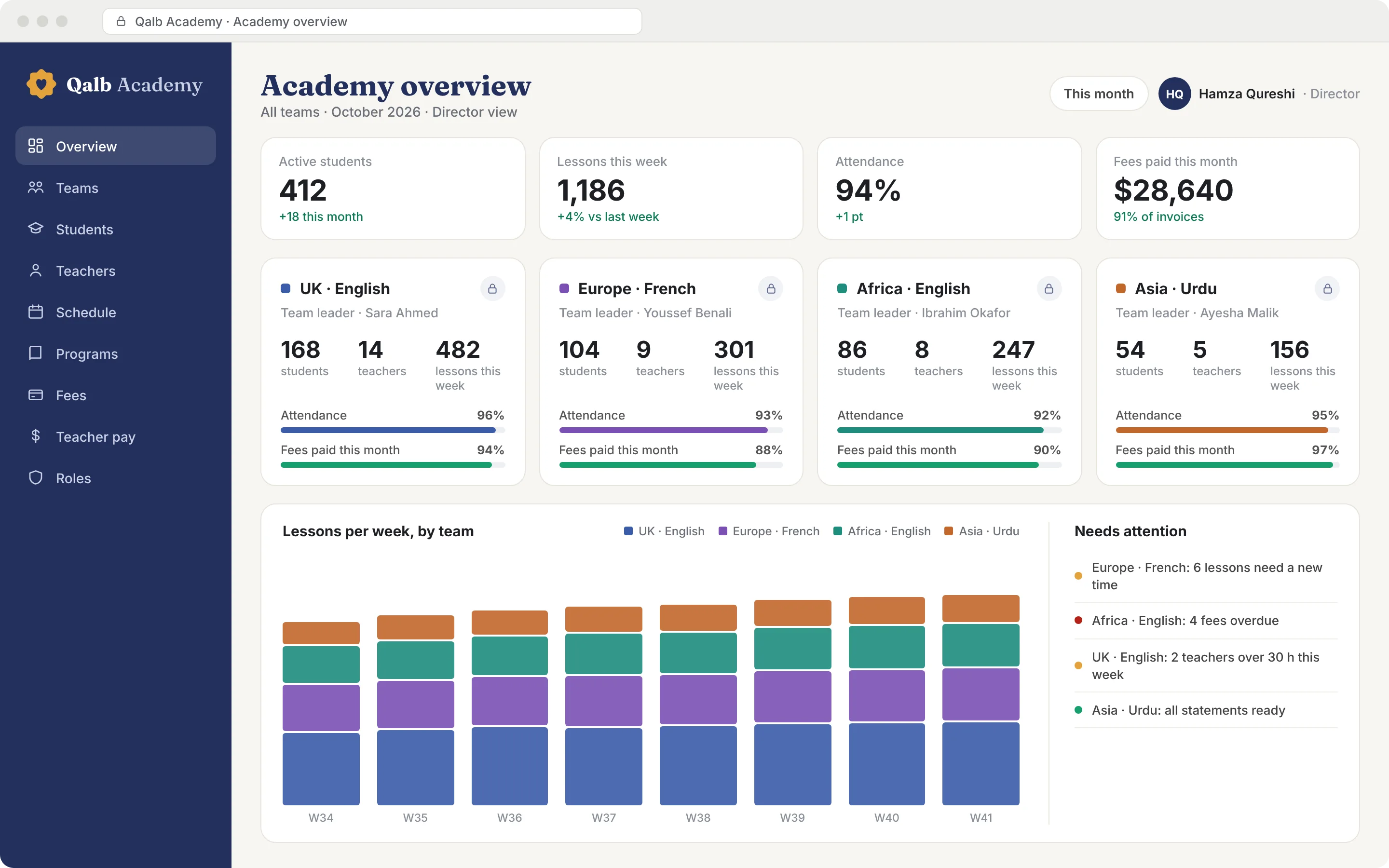Viewport: 1389px width, 868px height.
Task: Open the Europe · French team title
Action: [x=637, y=289]
